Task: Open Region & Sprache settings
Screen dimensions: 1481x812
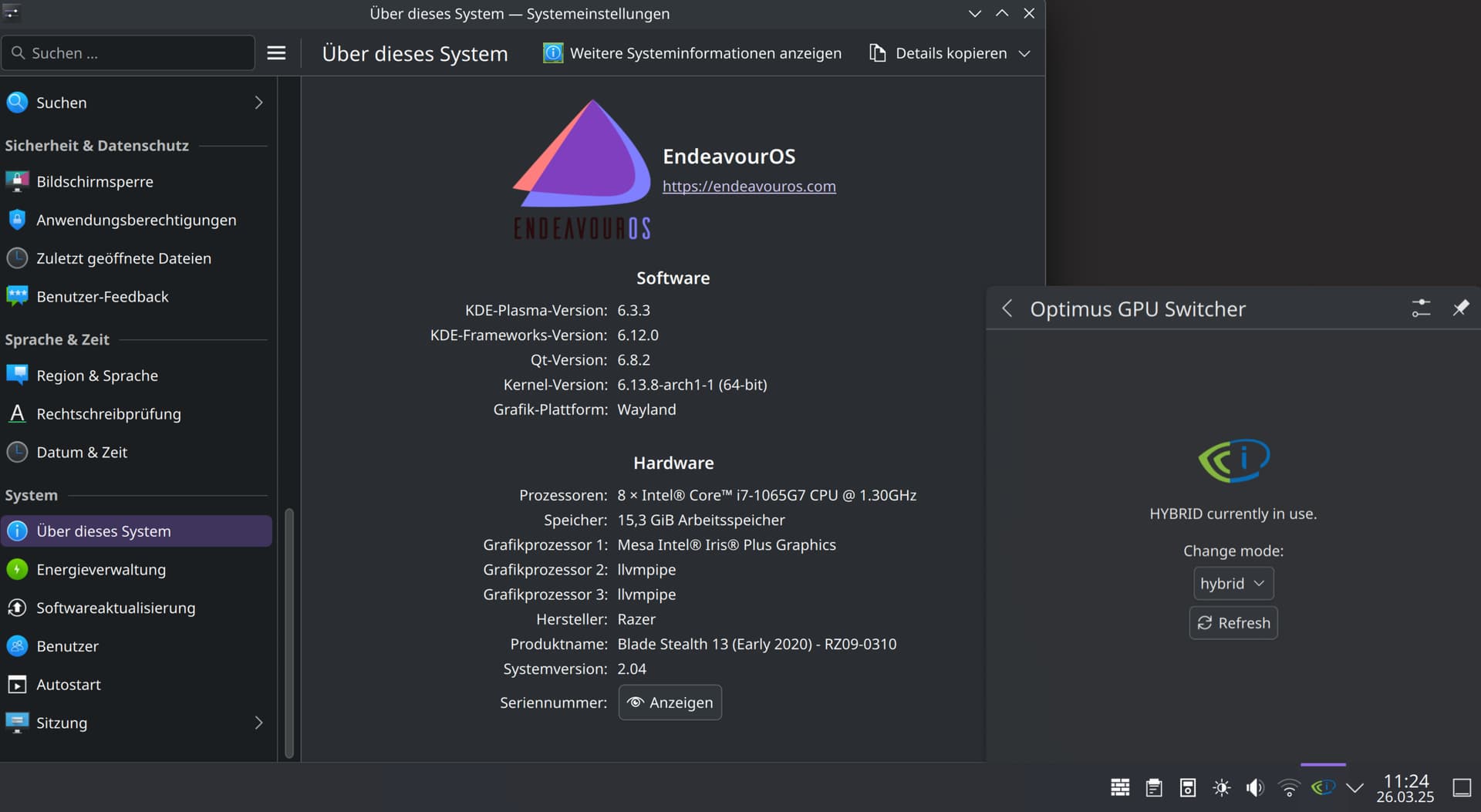Action: [x=136, y=376]
